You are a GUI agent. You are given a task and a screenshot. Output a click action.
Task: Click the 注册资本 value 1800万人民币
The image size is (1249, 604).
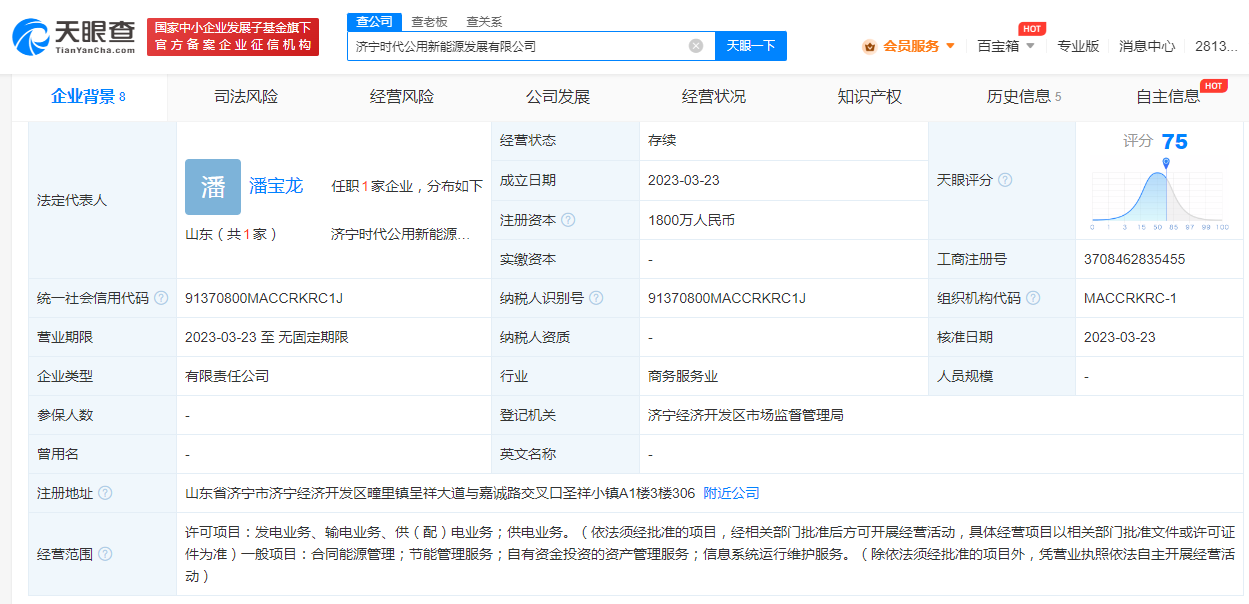click(691, 220)
